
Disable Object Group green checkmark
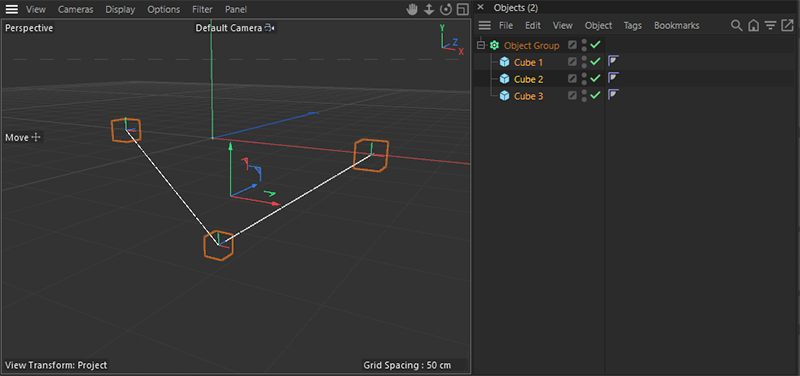594,45
